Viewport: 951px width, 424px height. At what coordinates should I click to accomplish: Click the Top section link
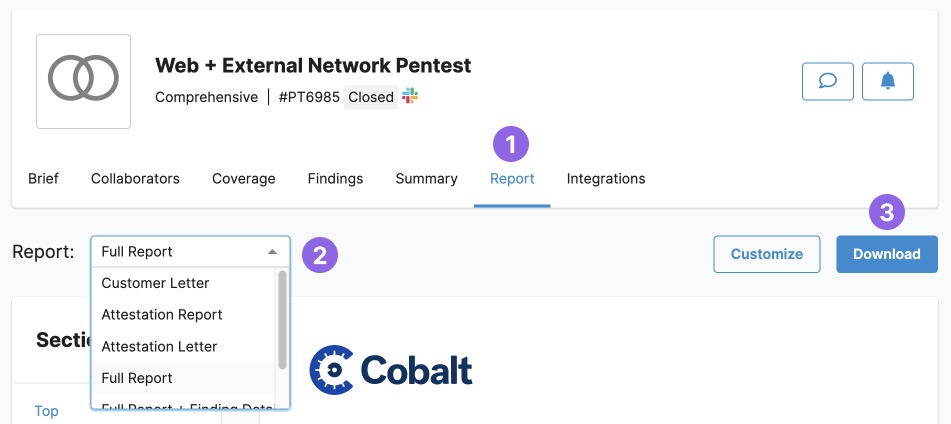pyautogui.click(x=46, y=410)
